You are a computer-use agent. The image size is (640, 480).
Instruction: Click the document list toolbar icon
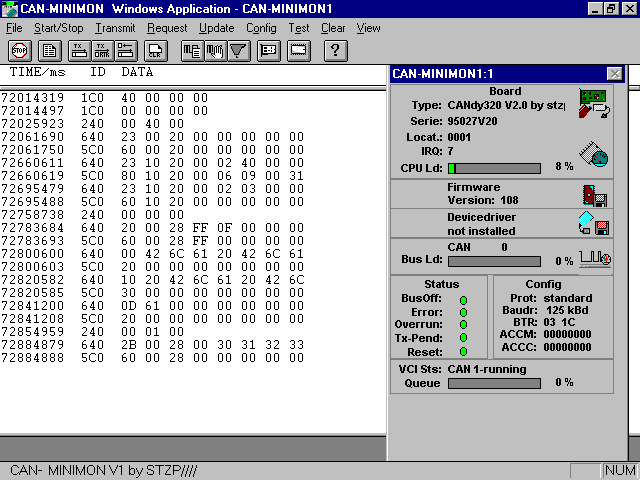click(x=49, y=51)
